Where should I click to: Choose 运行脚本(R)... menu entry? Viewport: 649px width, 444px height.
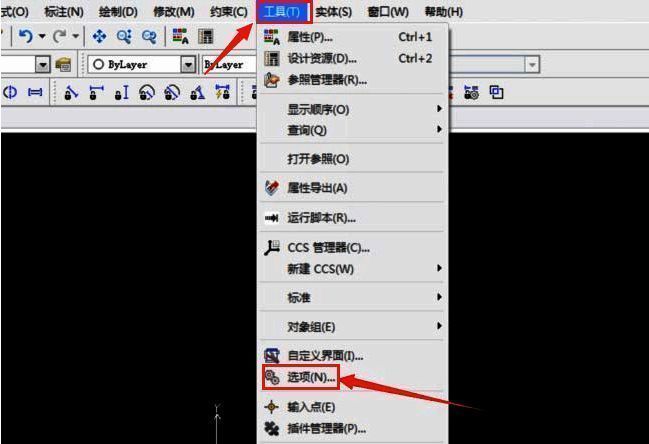(353, 218)
